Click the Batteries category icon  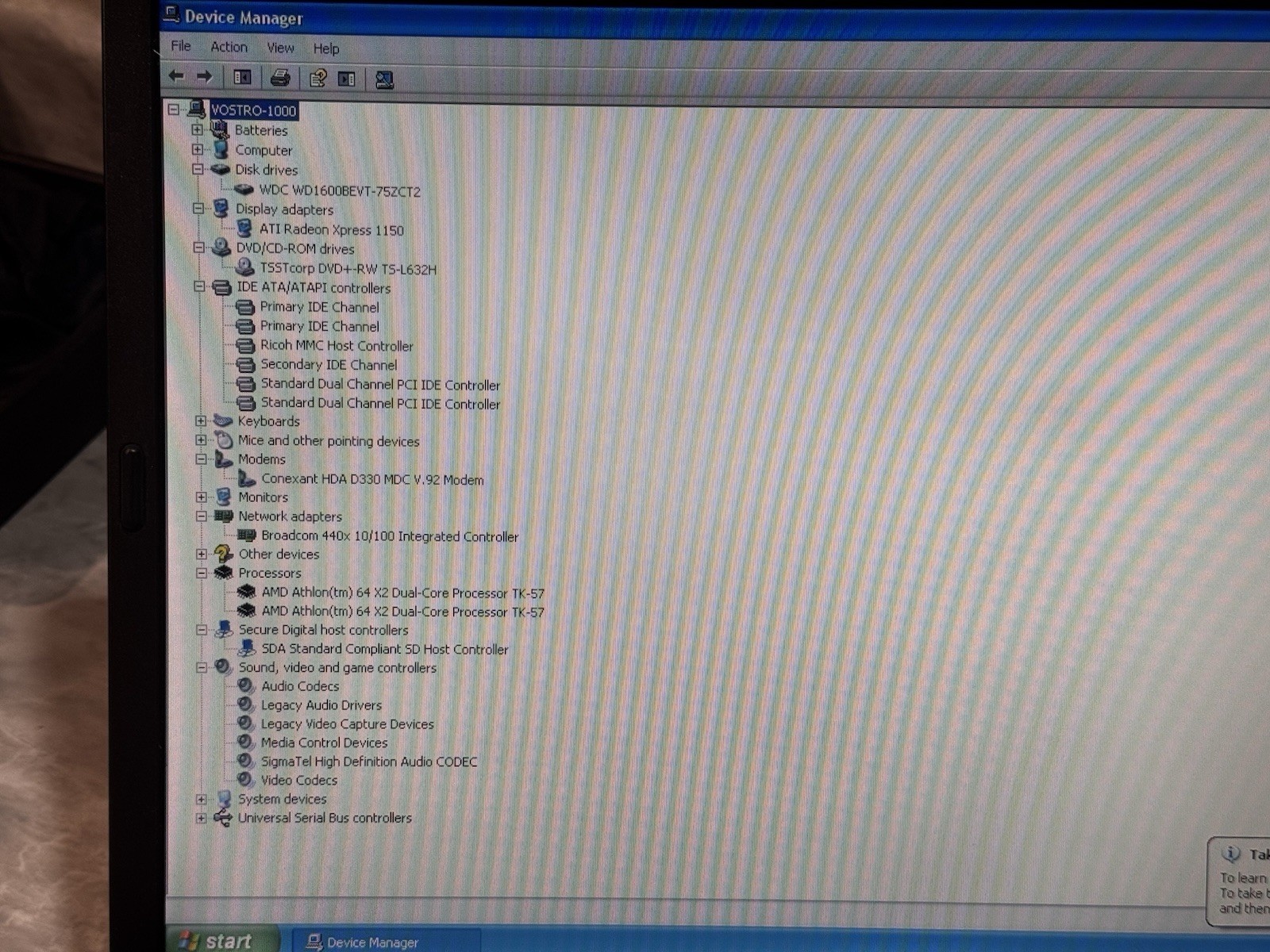click(220, 129)
